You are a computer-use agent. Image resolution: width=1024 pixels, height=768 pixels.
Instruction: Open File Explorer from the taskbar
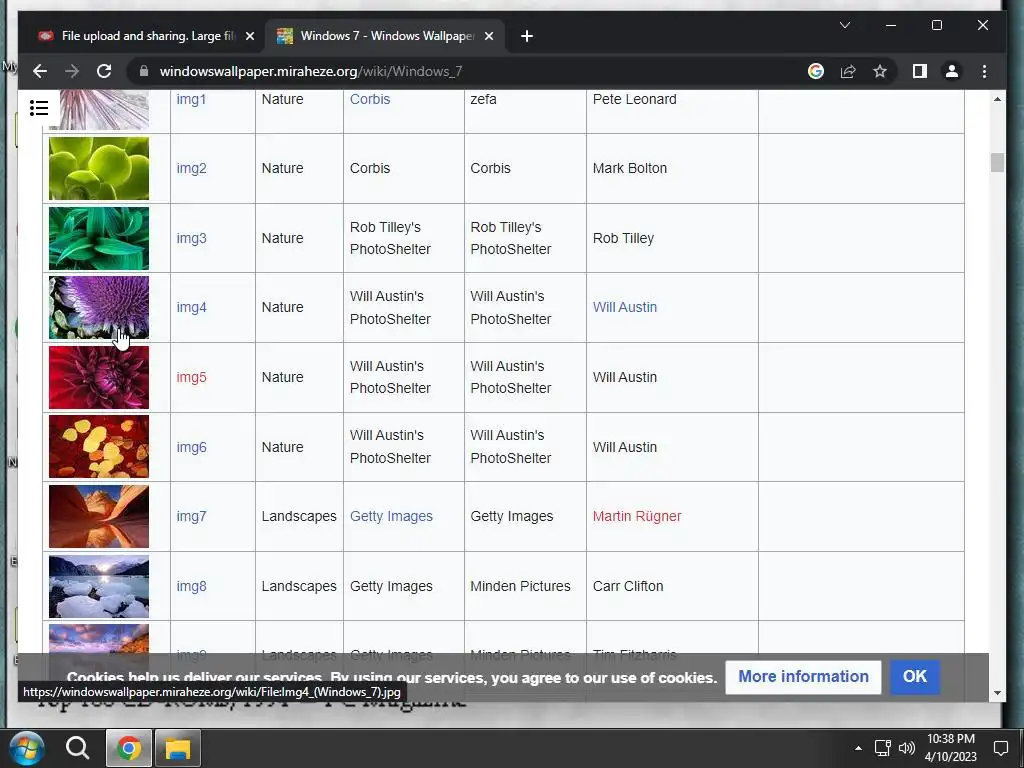[178, 748]
